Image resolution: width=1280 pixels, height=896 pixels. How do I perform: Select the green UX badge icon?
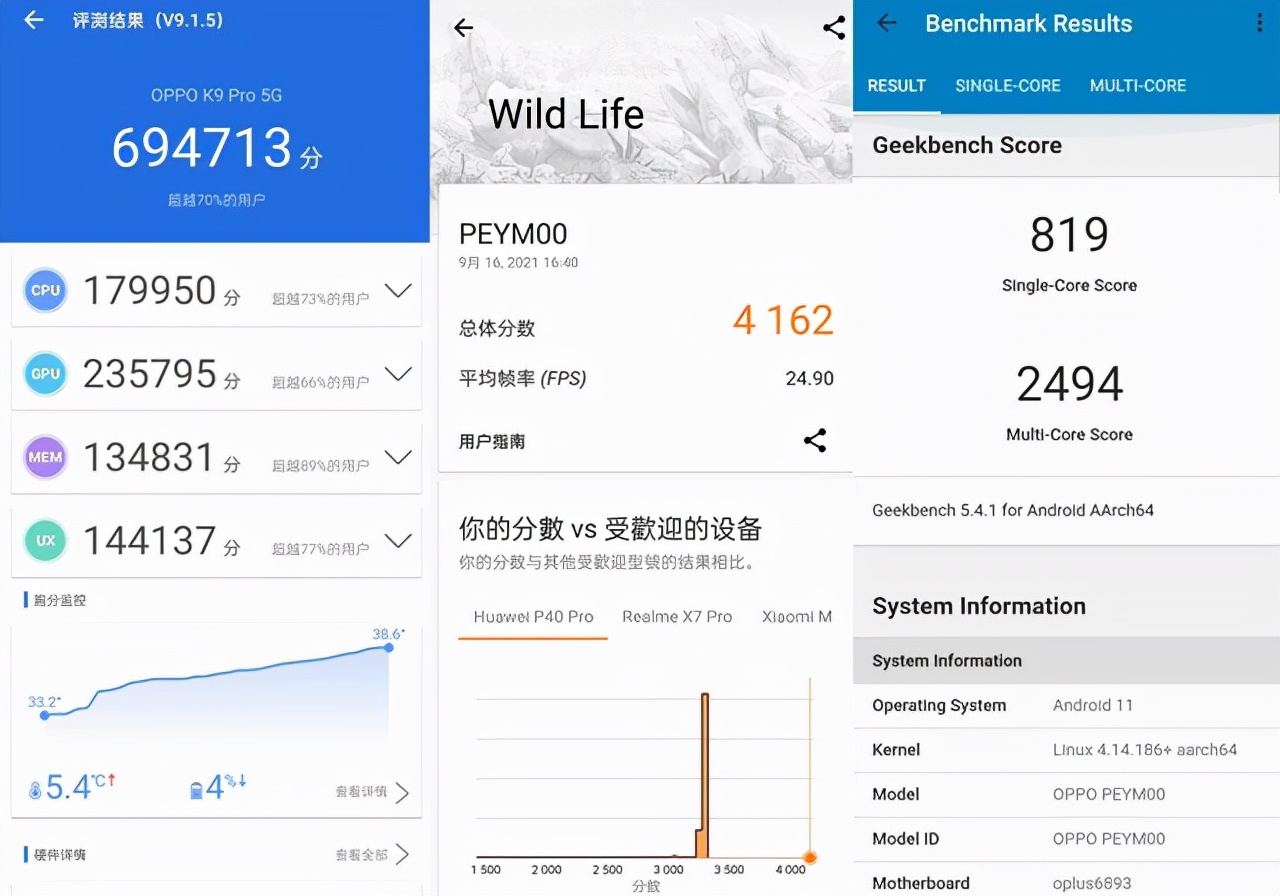coord(45,541)
